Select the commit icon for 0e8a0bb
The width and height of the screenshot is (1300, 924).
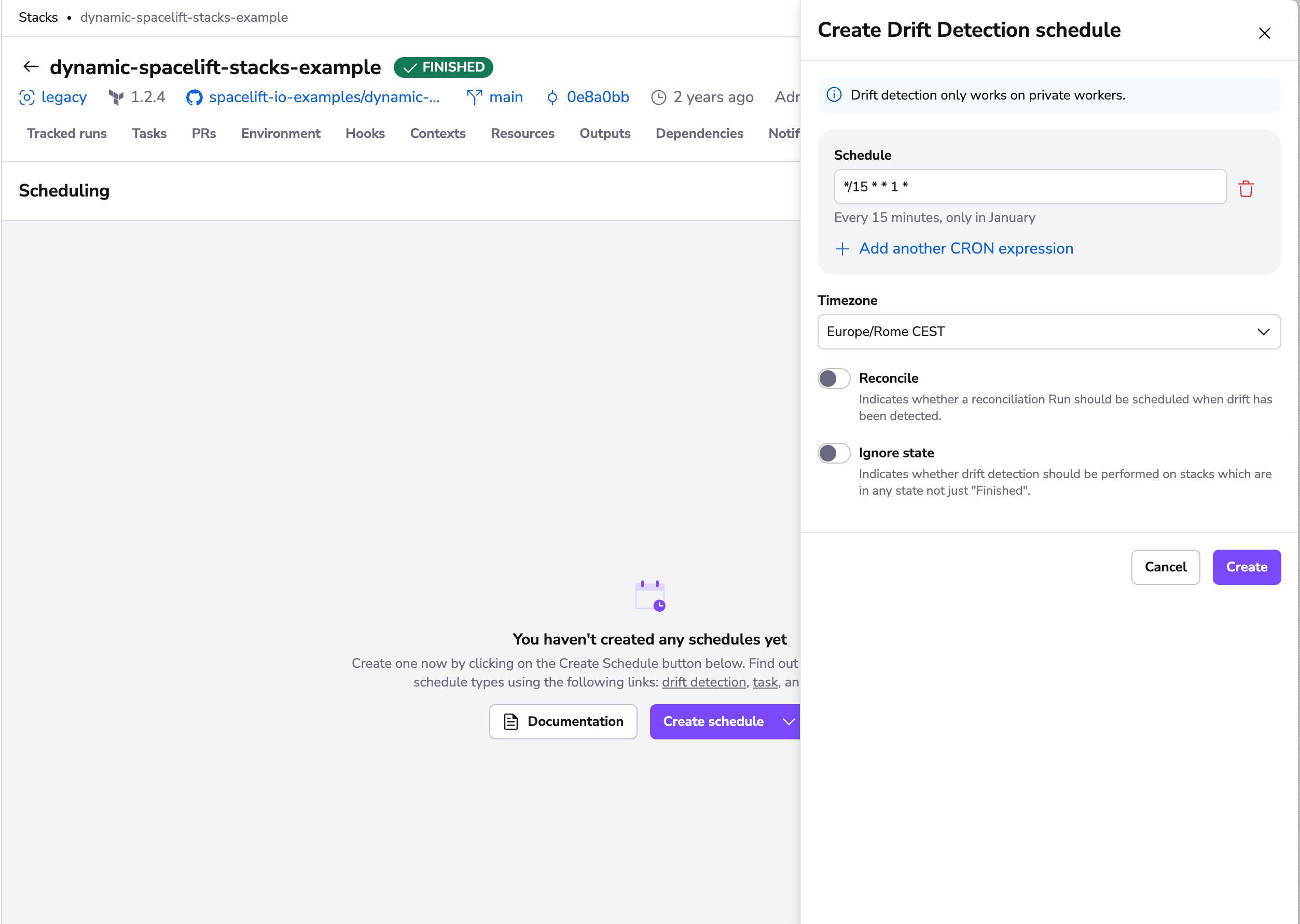coord(552,97)
